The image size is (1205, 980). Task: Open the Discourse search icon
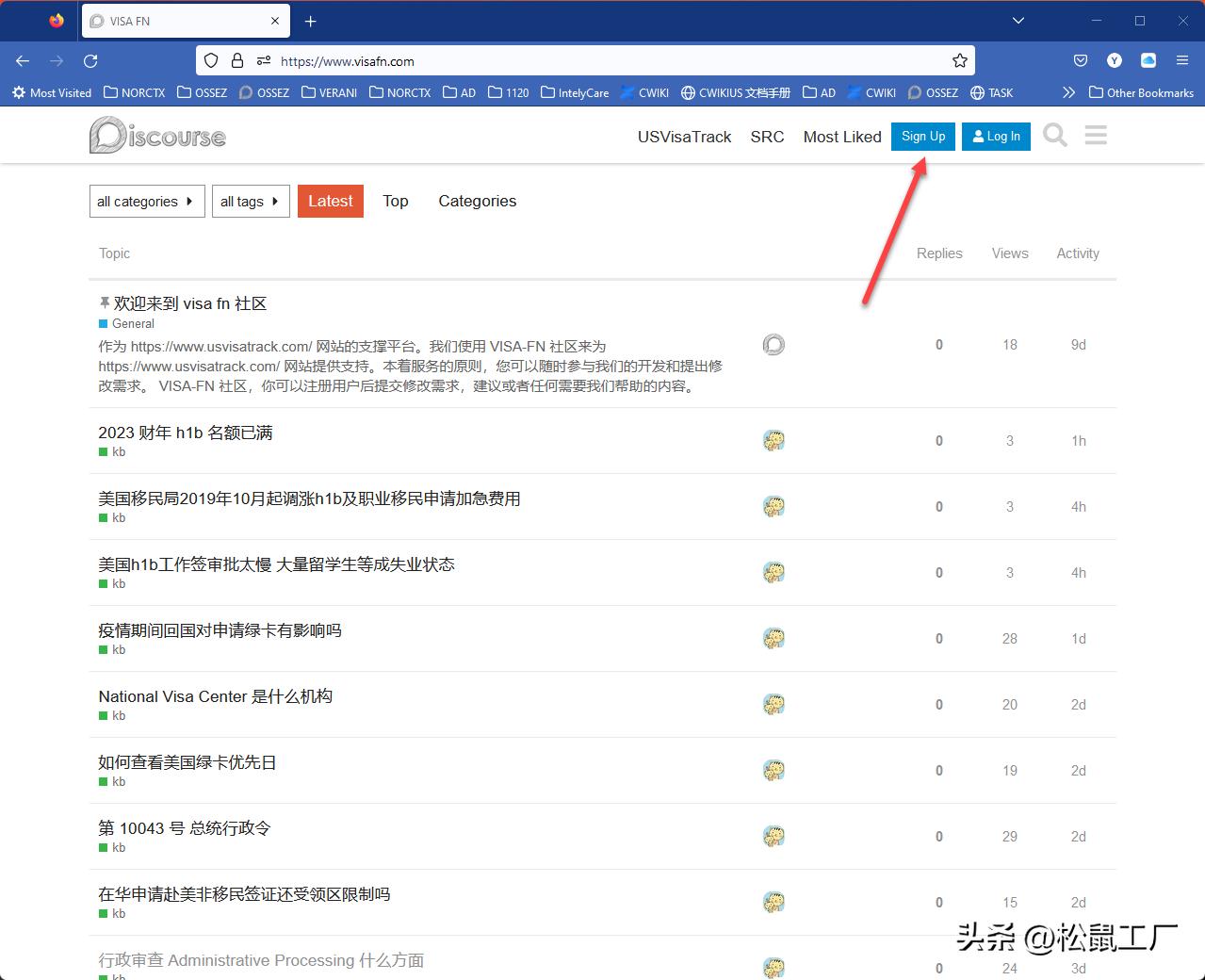coord(1054,135)
